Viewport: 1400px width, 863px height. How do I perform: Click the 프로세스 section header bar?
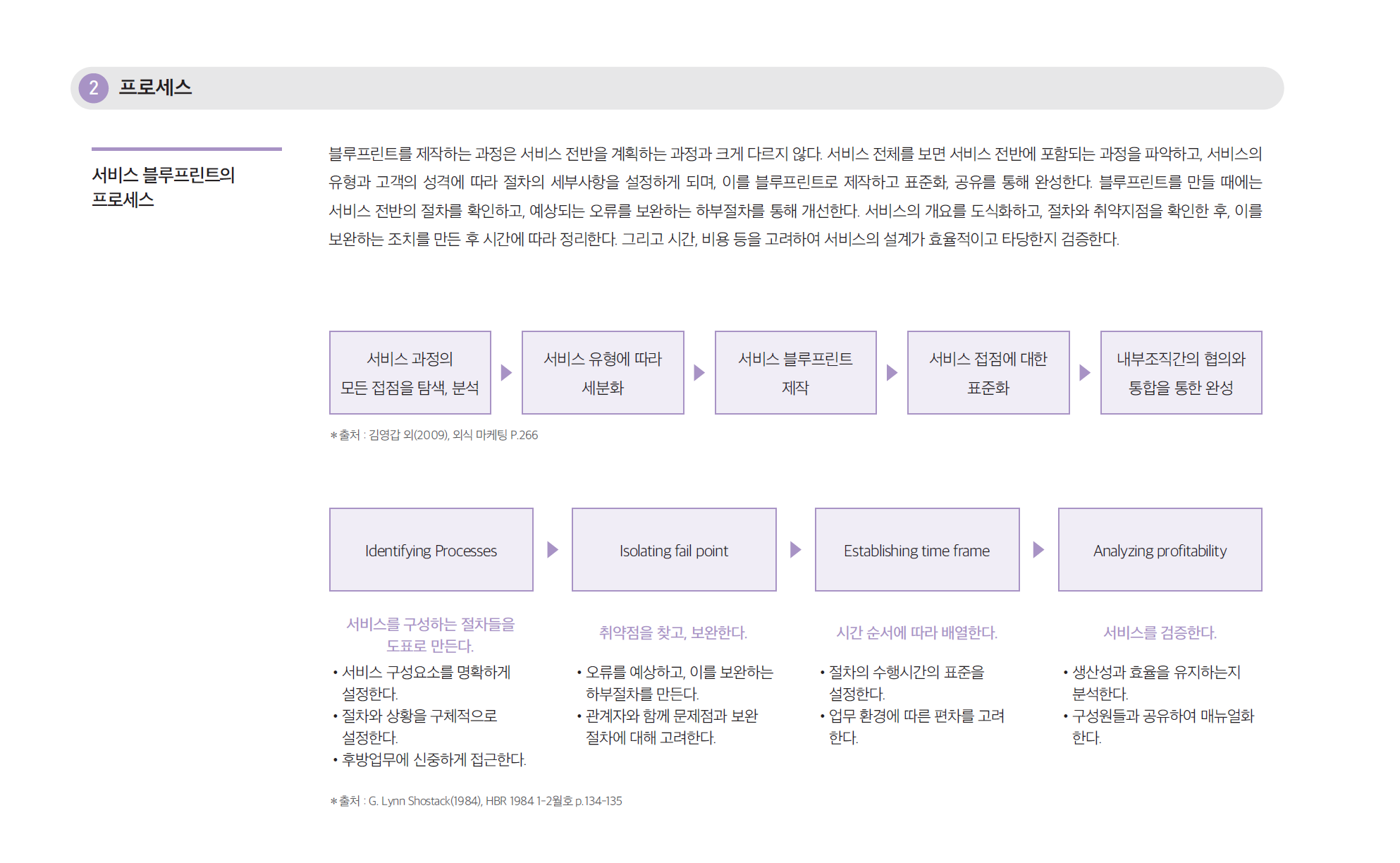tap(677, 88)
